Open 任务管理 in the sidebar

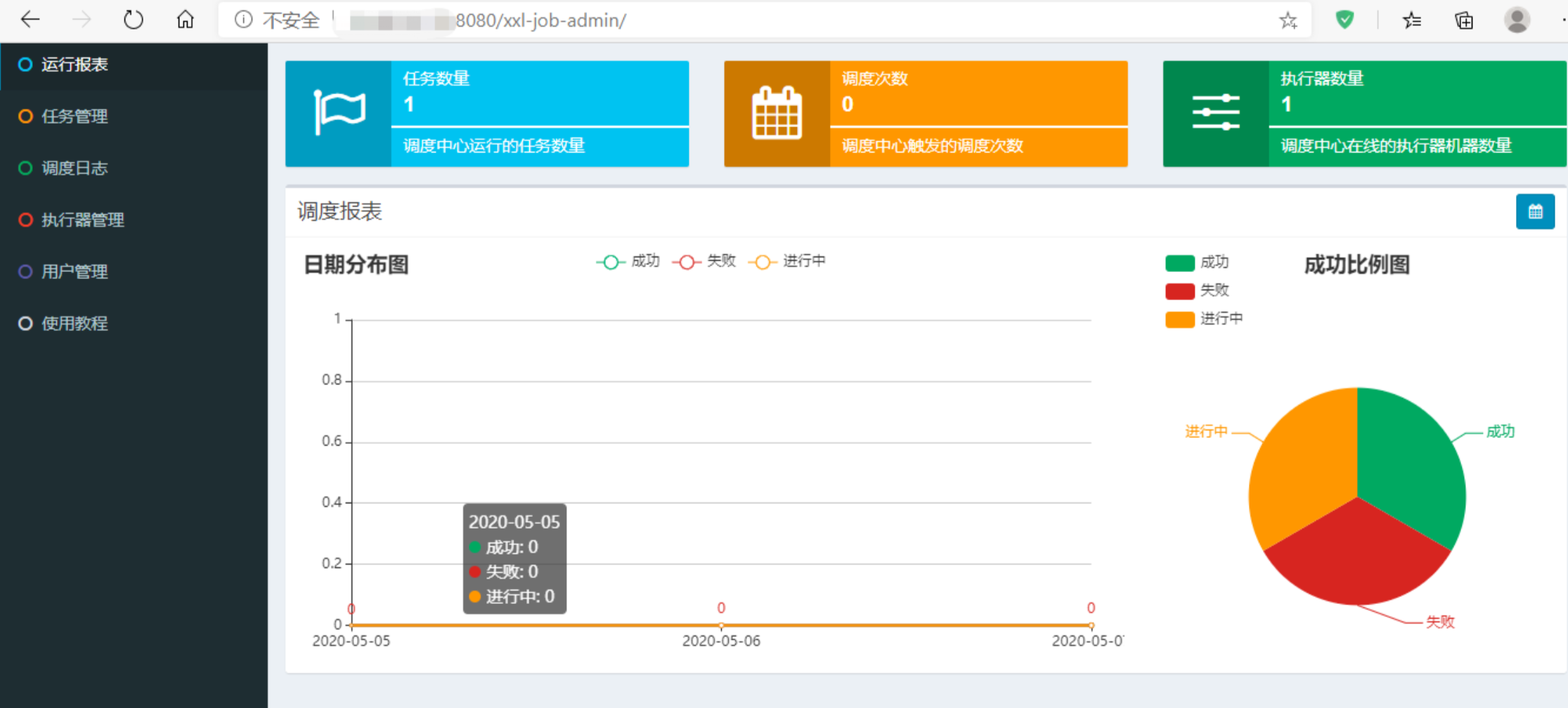click(x=134, y=116)
